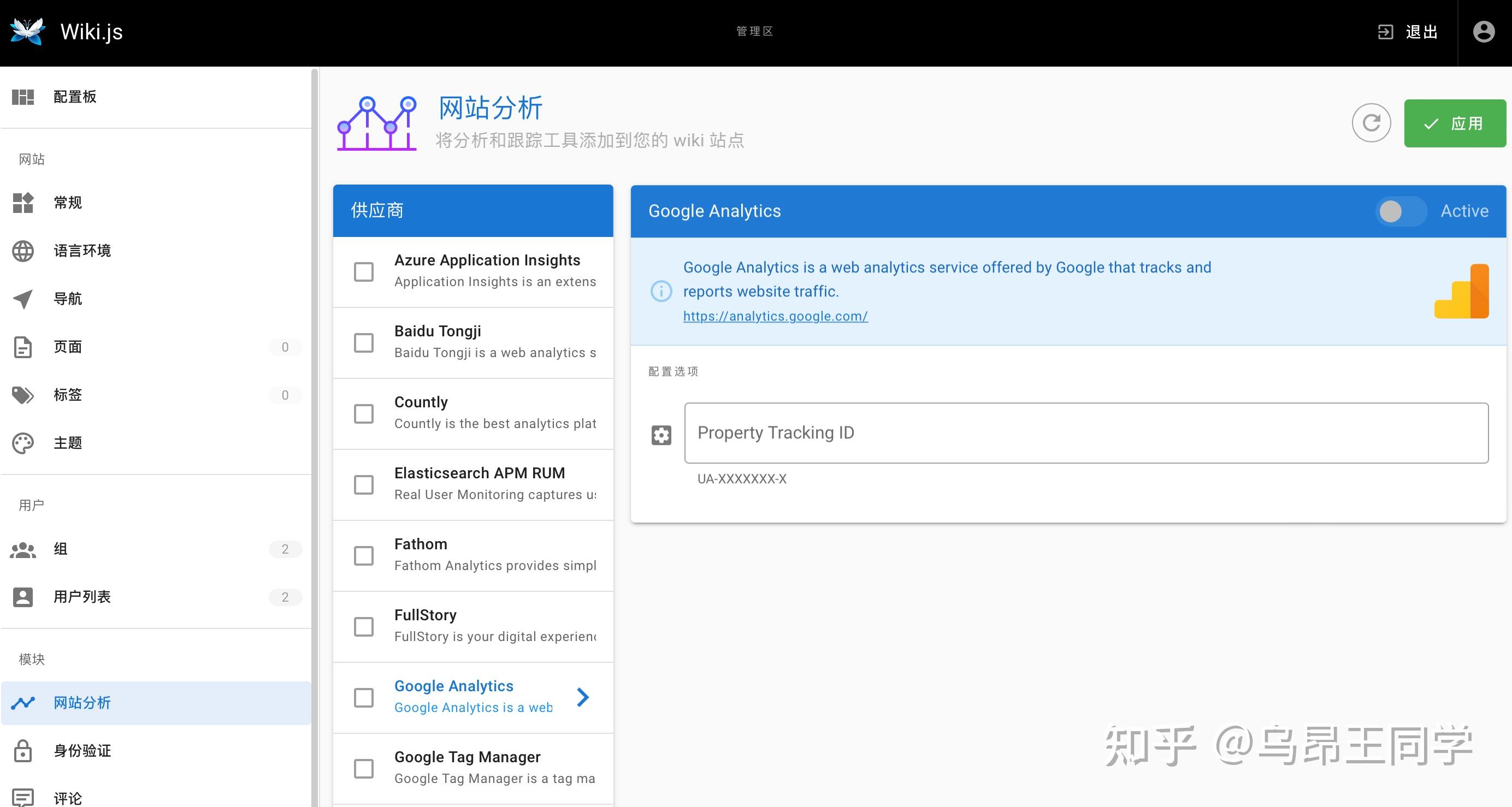
Task: Enable the Fathom provider checkbox
Action: [363, 556]
